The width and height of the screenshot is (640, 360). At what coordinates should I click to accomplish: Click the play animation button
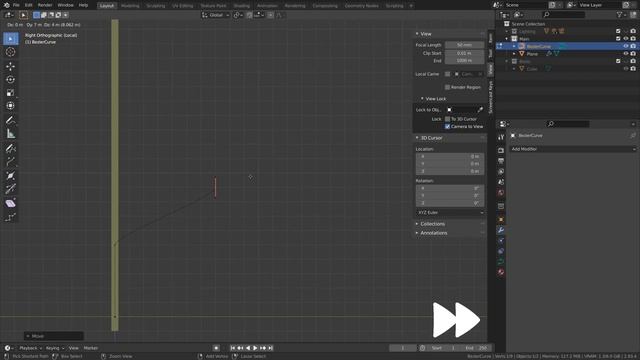pyautogui.click(x=256, y=348)
